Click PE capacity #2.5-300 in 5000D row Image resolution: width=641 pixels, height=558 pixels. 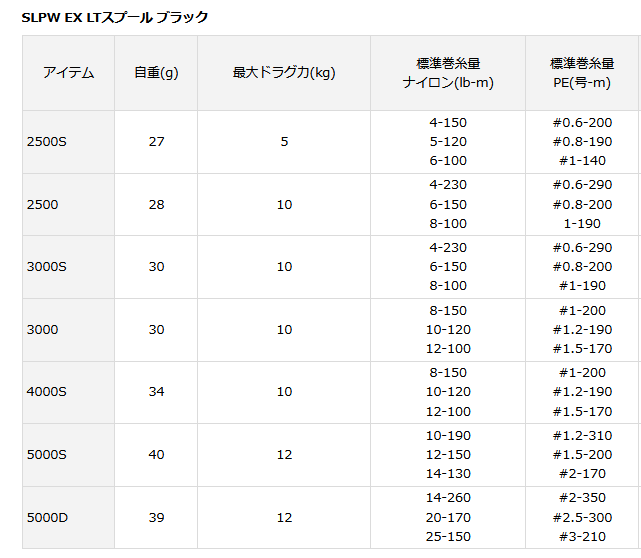(x=579, y=517)
